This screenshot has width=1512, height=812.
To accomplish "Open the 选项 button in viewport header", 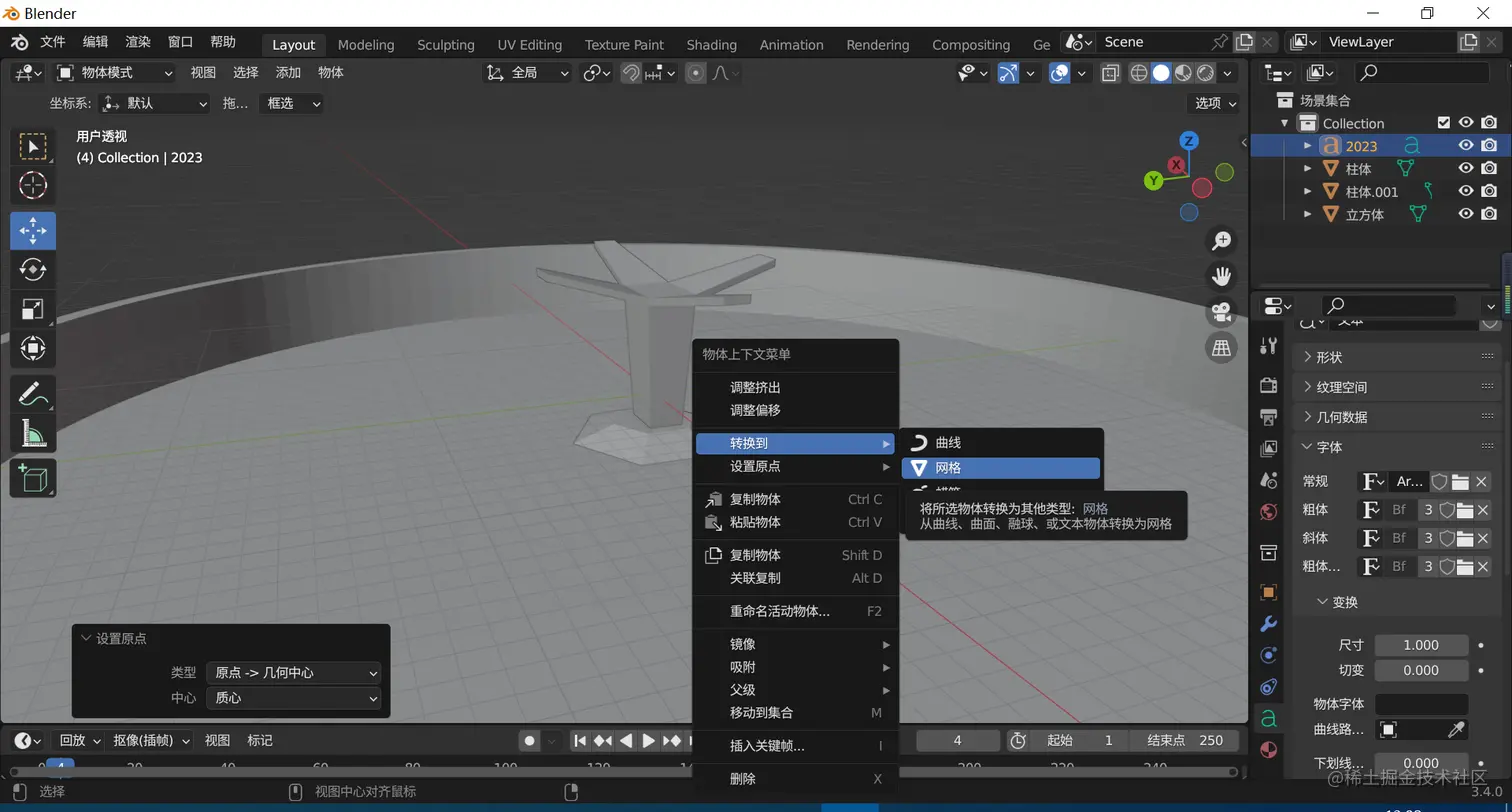I will coord(1215,103).
